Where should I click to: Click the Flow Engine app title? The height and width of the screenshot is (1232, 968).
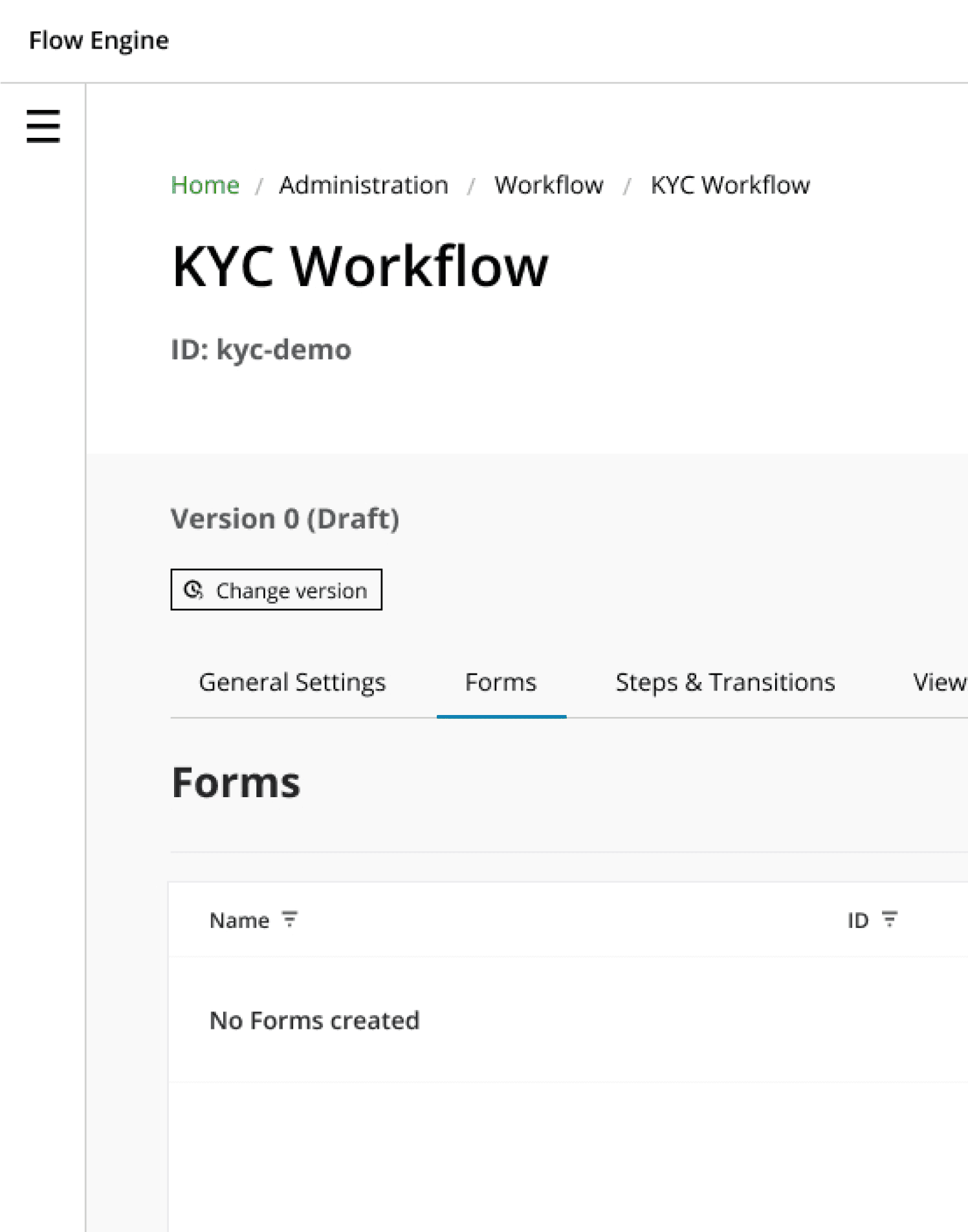point(99,40)
